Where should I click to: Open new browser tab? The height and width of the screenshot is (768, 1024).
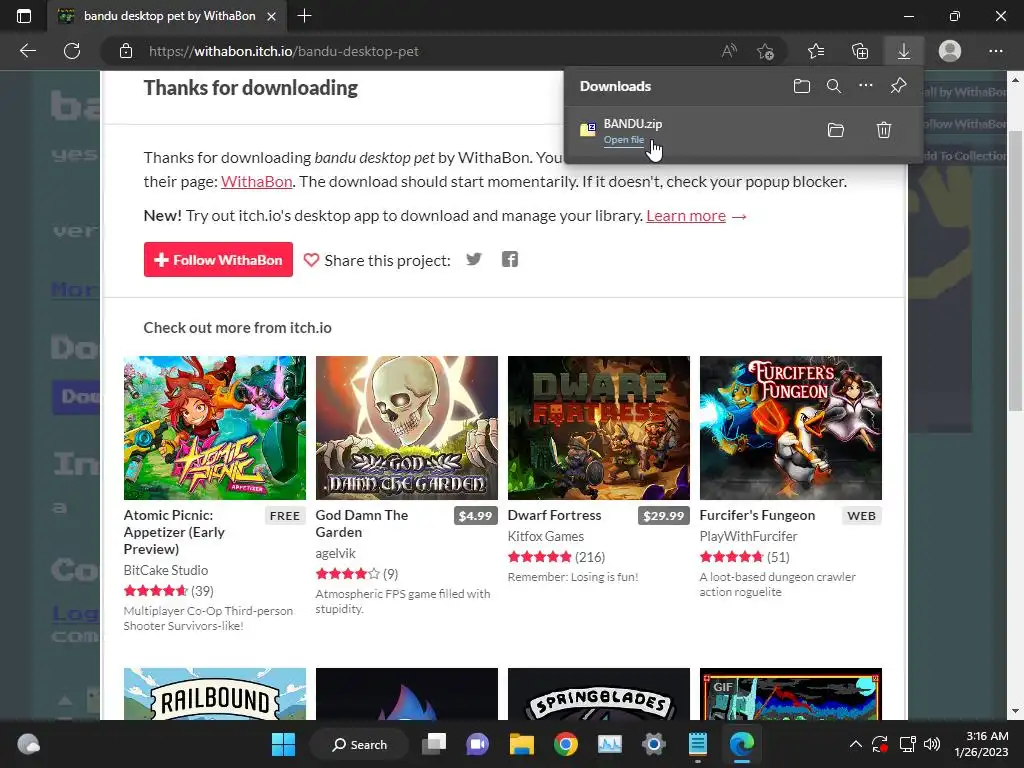tap(304, 16)
